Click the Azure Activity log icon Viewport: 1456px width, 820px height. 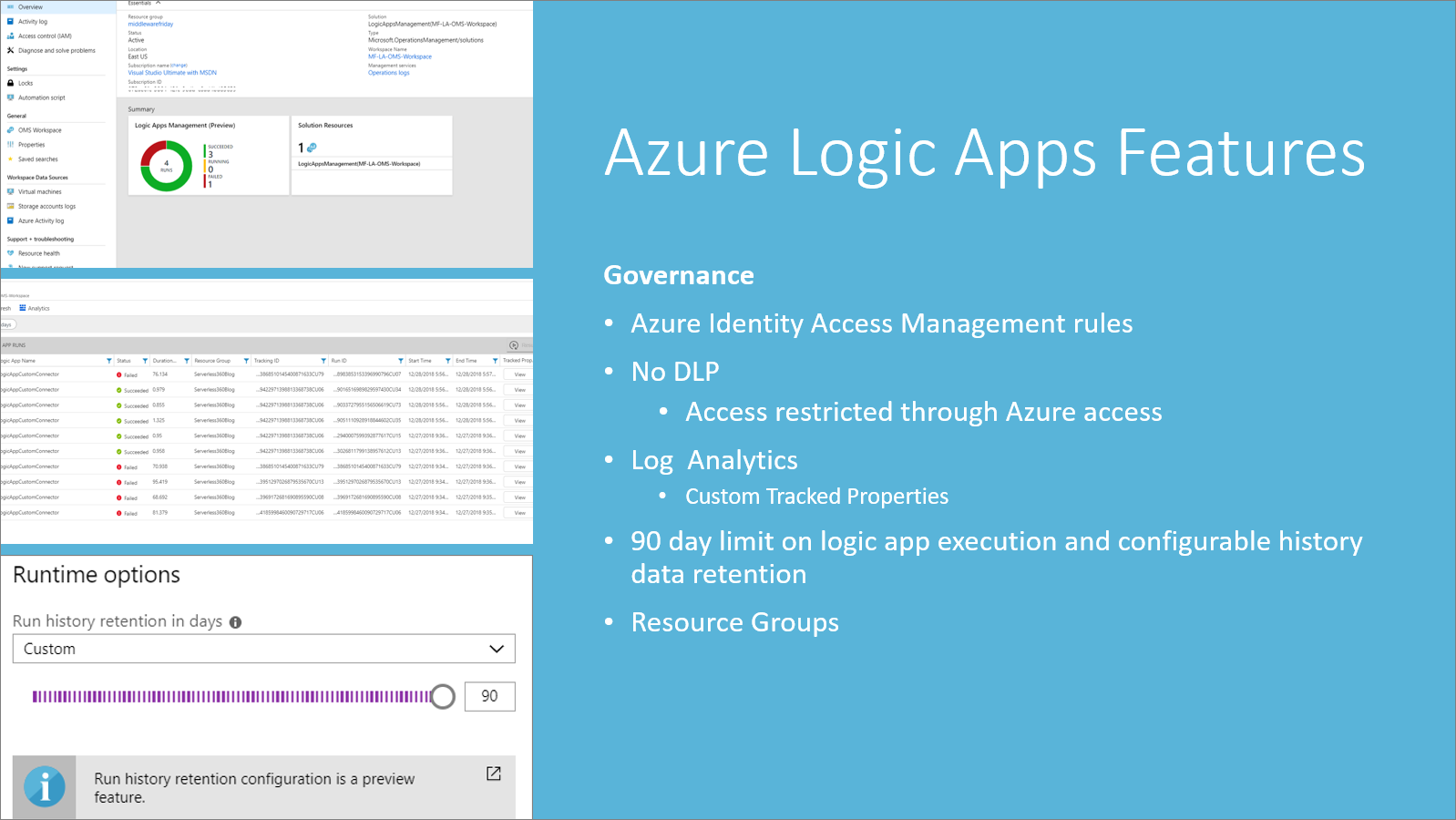pyautogui.click(x=11, y=221)
